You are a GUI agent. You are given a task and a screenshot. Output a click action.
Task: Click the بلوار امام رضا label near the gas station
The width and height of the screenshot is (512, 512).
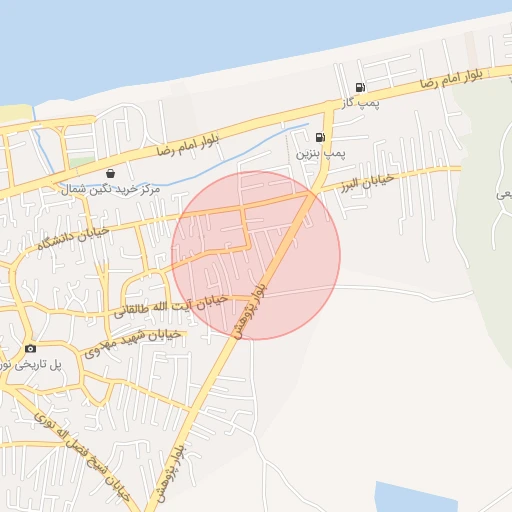(x=451, y=80)
